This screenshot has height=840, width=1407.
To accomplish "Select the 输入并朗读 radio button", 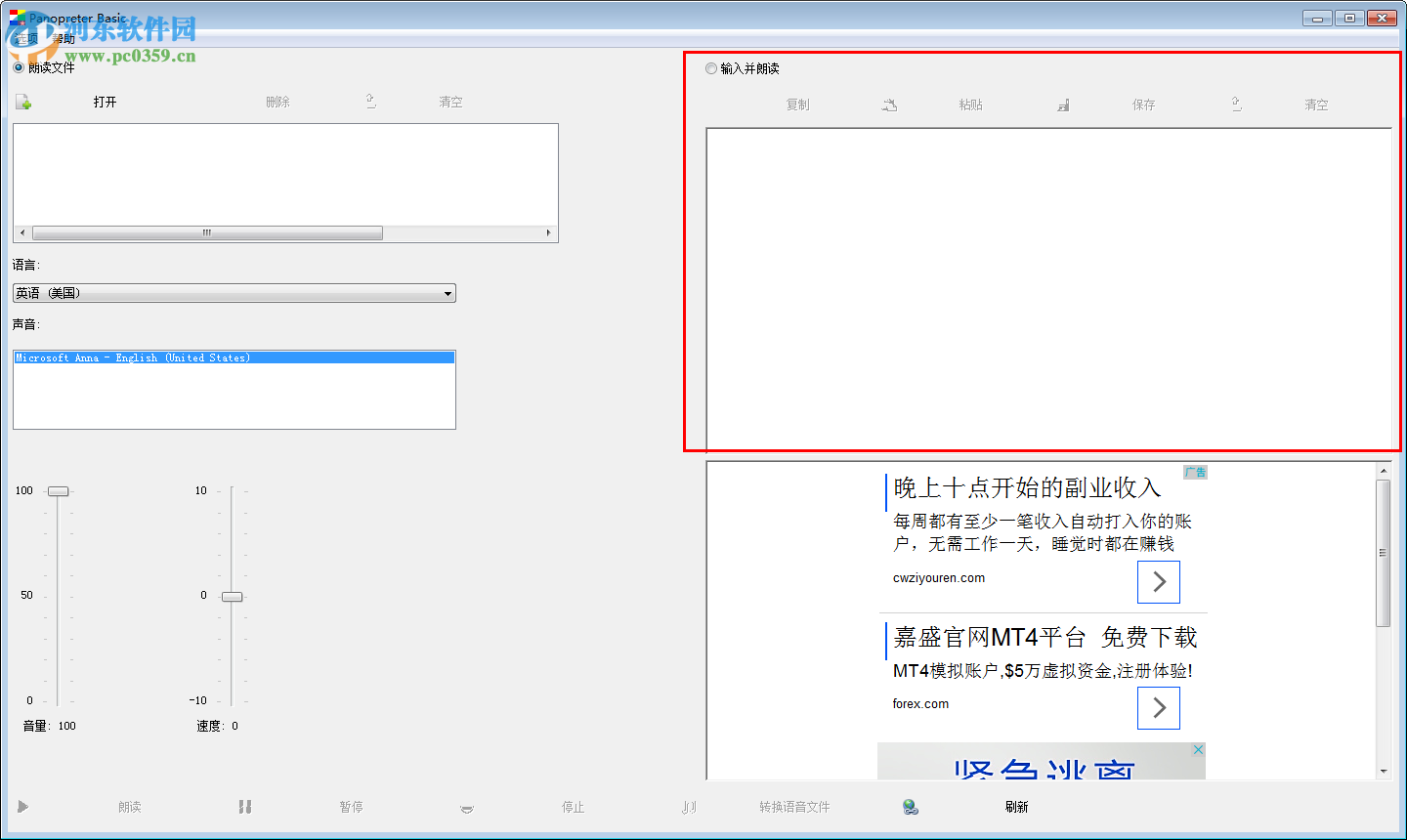I will click(x=711, y=68).
